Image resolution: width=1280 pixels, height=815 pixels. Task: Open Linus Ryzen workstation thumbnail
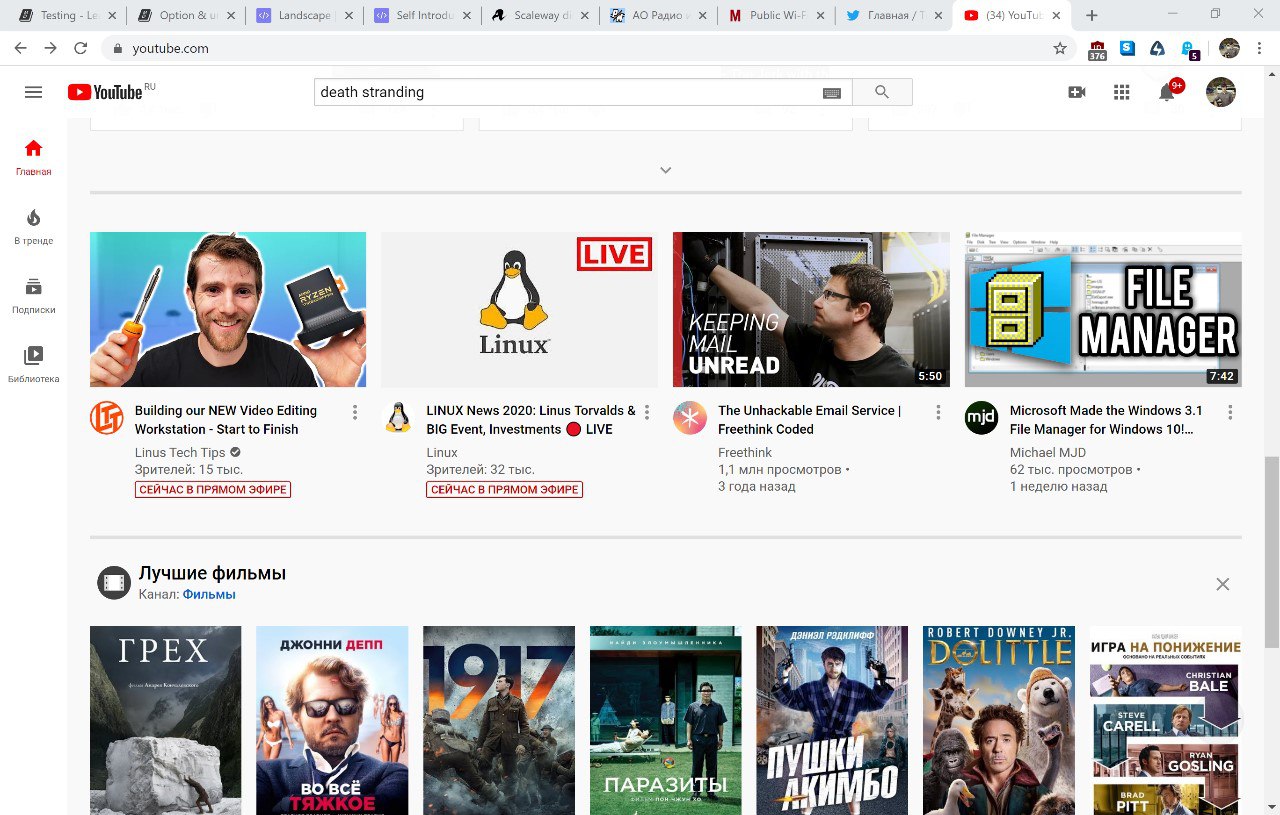(x=228, y=309)
